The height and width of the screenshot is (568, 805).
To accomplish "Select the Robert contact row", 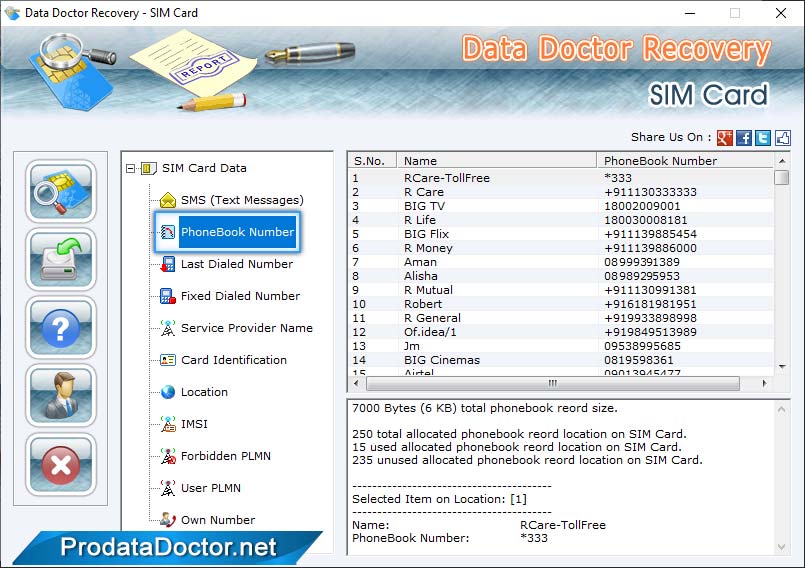I will pos(561,304).
